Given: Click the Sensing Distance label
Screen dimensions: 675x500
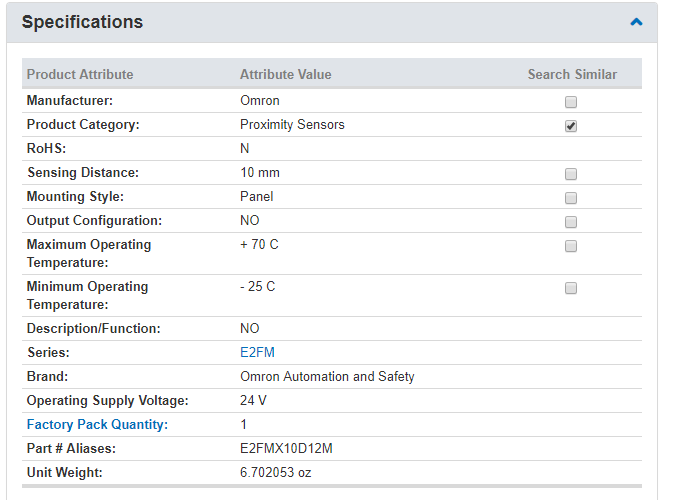Looking at the screenshot, I should click(83, 173).
